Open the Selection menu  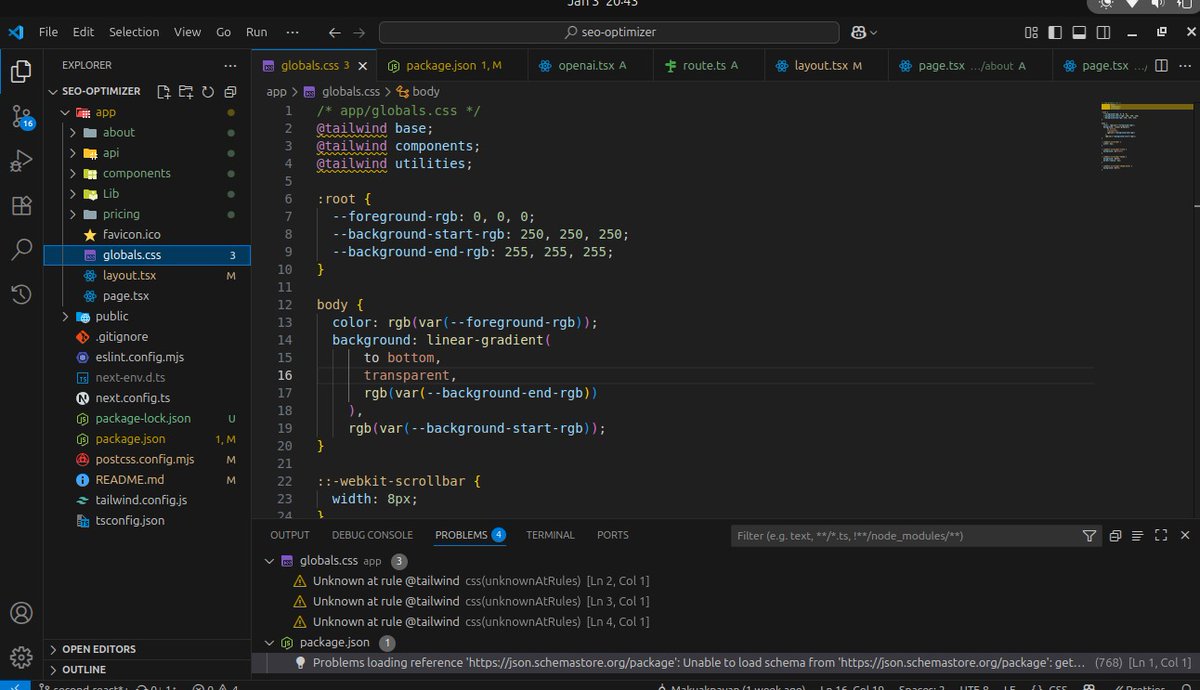134,32
